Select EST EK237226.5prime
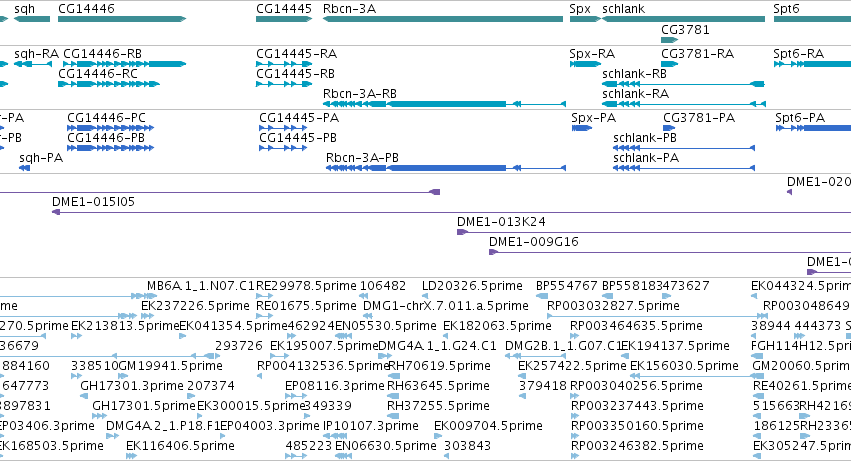 click(x=195, y=306)
